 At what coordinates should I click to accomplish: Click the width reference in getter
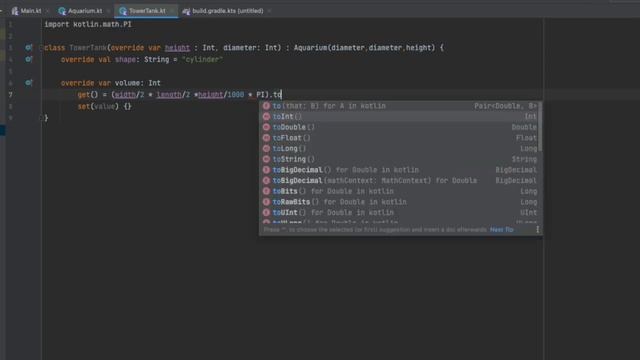tap(125, 95)
